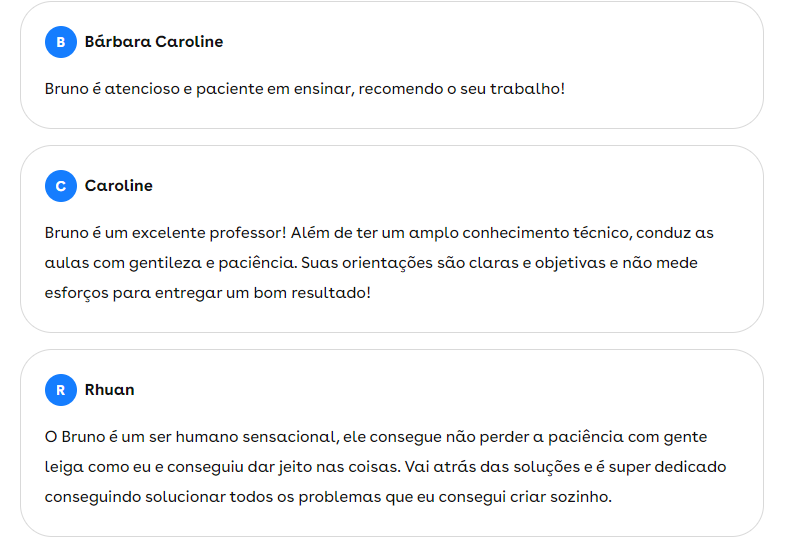Click the blue "C" avatar icon
Image resolution: width=800 pixels, height=544 pixels.
61,186
